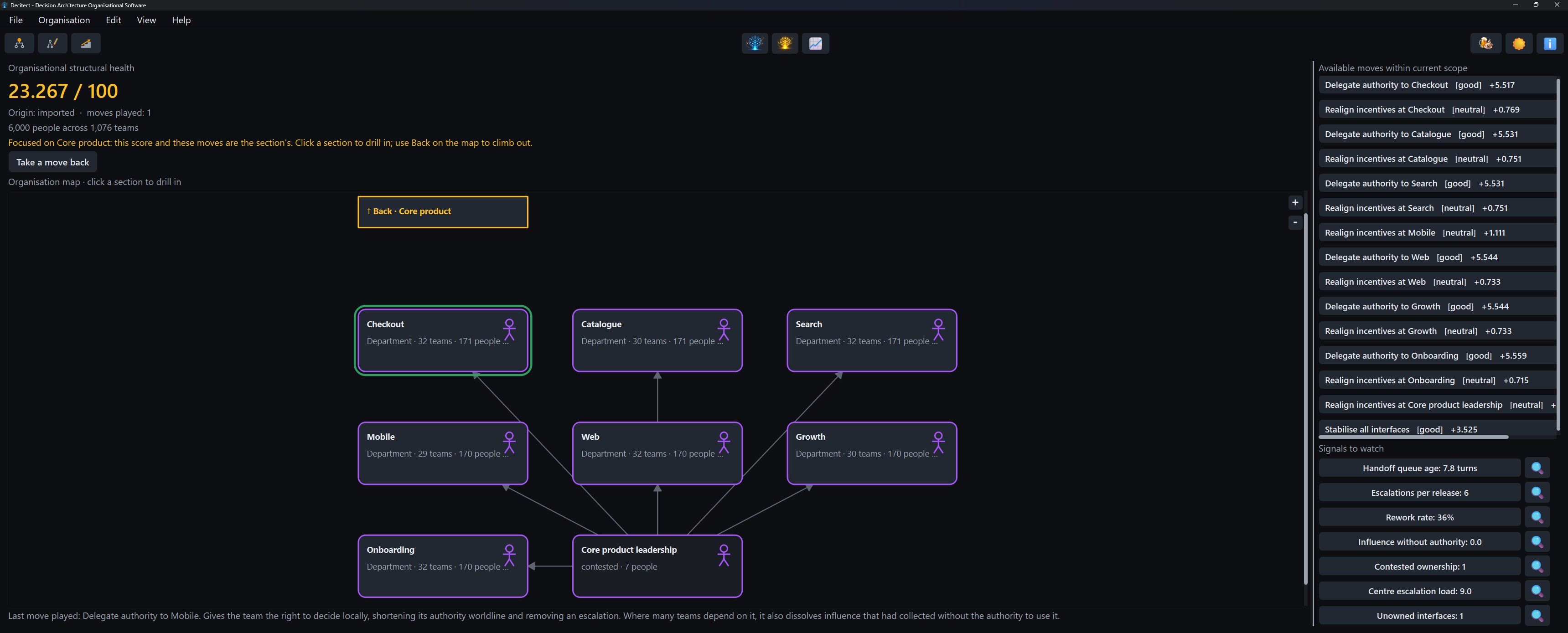Click Back · Core product node
Image resolution: width=1568 pixels, height=633 pixels.
pos(443,212)
